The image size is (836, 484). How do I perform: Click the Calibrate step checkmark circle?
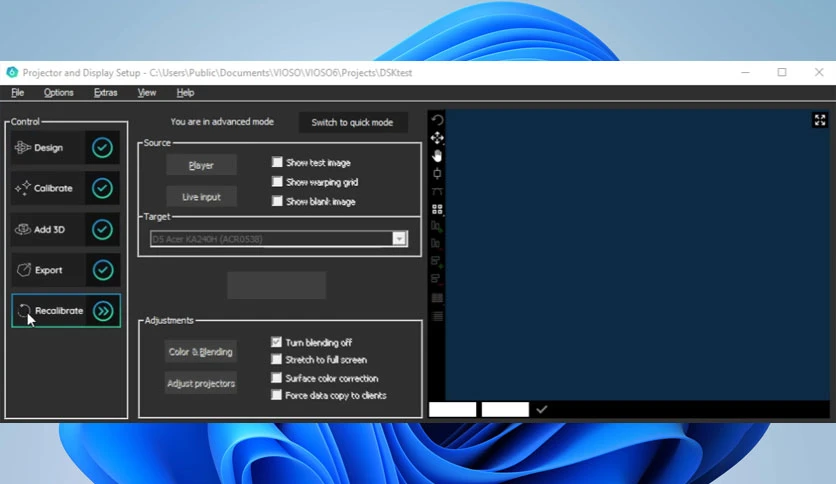(102, 188)
